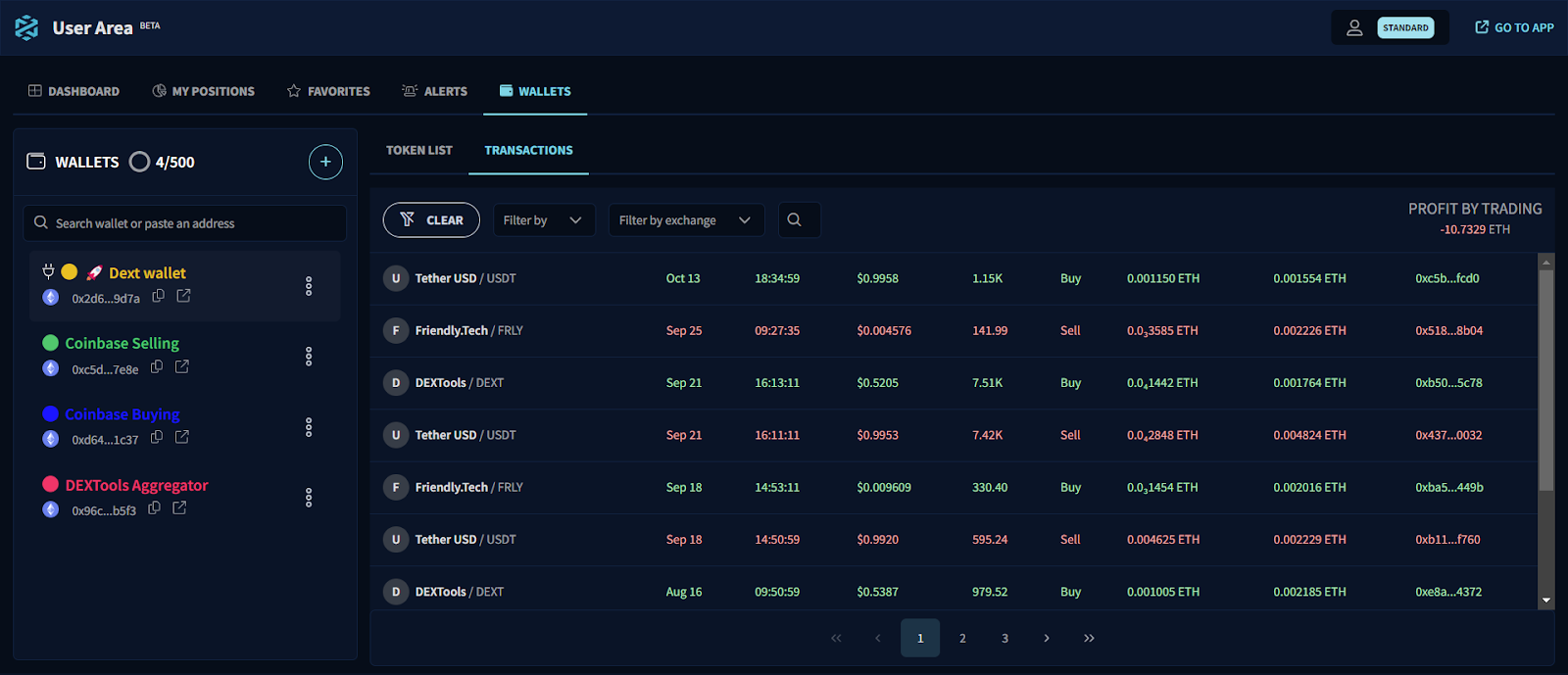Open the Alerts tab
This screenshot has width=1568, height=675.
[x=434, y=91]
